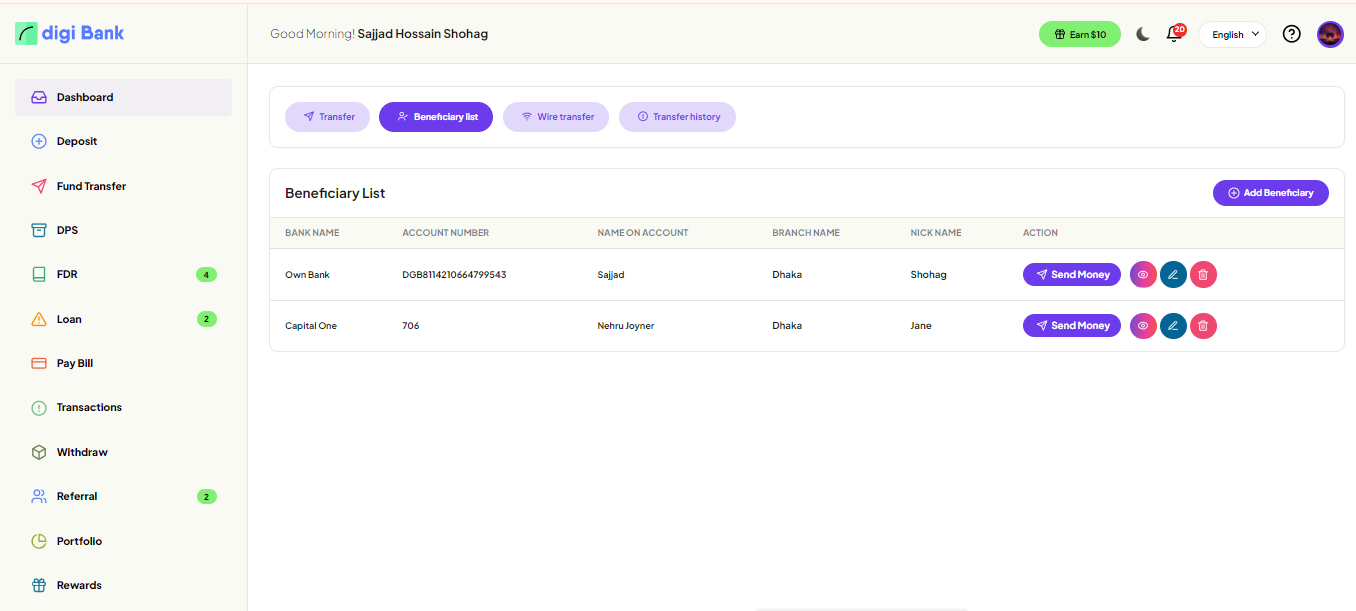View Shohag beneficiary details via eye icon

1143,274
